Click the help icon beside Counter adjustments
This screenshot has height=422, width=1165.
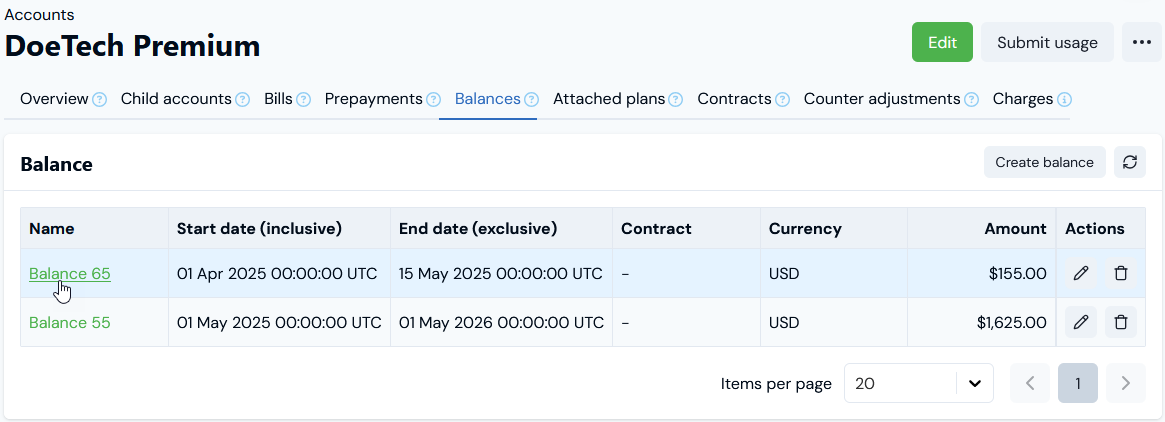click(x=969, y=100)
